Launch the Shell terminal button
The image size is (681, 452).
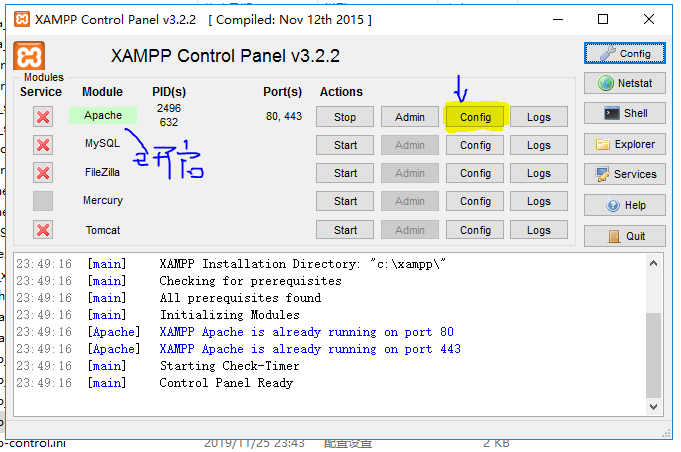point(625,113)
